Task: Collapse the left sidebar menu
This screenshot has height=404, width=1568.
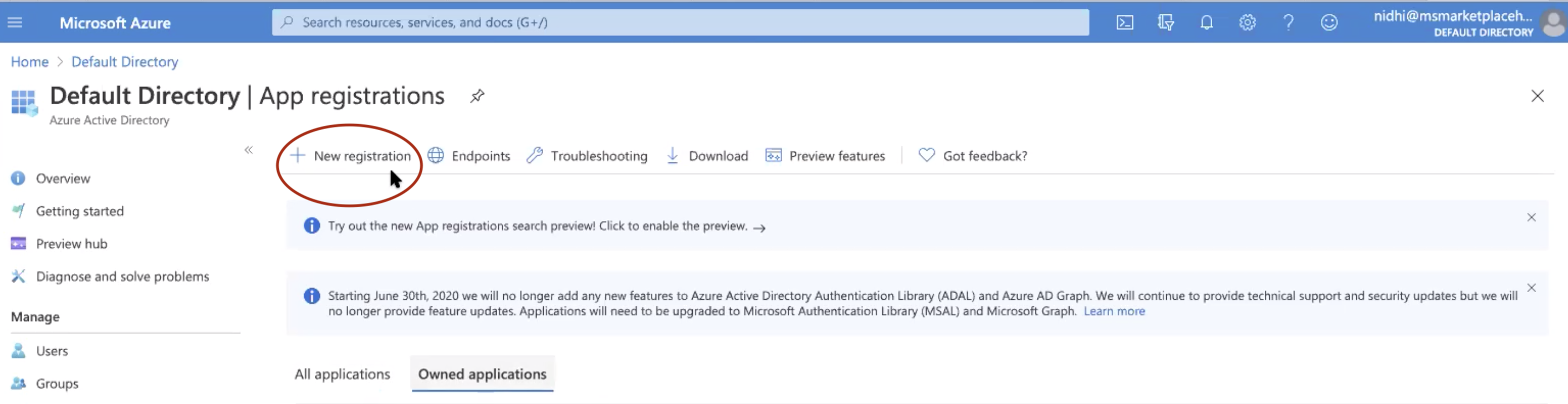Action: pos(248,150)
